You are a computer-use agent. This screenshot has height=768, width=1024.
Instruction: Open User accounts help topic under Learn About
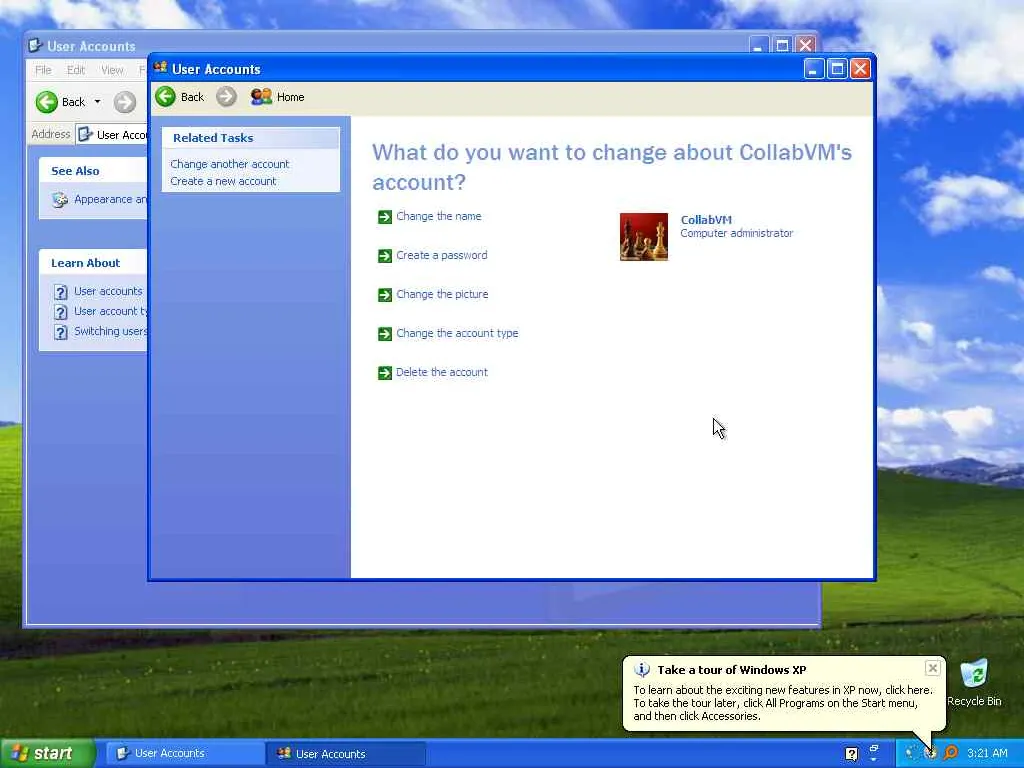(x=108, y=291)
